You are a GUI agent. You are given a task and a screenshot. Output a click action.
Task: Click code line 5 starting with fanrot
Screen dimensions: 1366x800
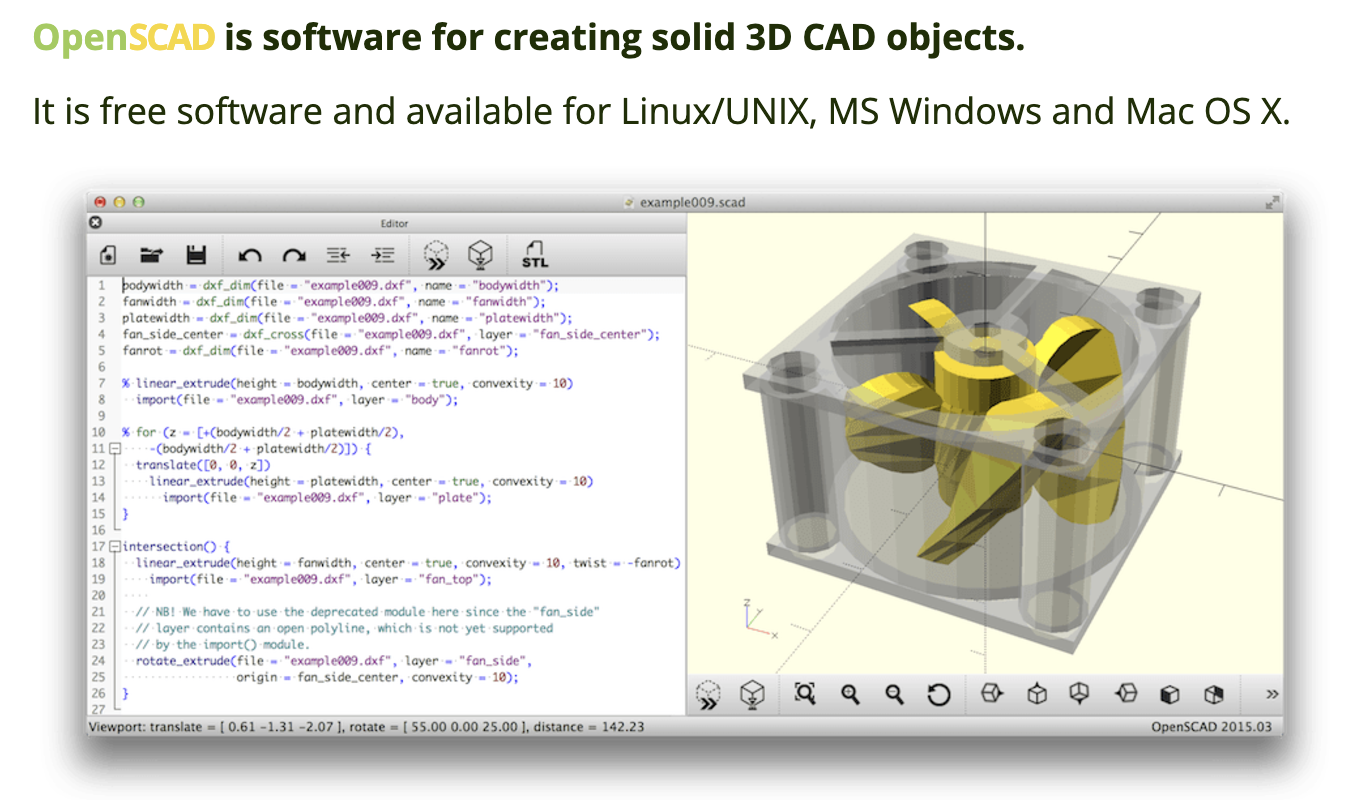tap(321, 351)
